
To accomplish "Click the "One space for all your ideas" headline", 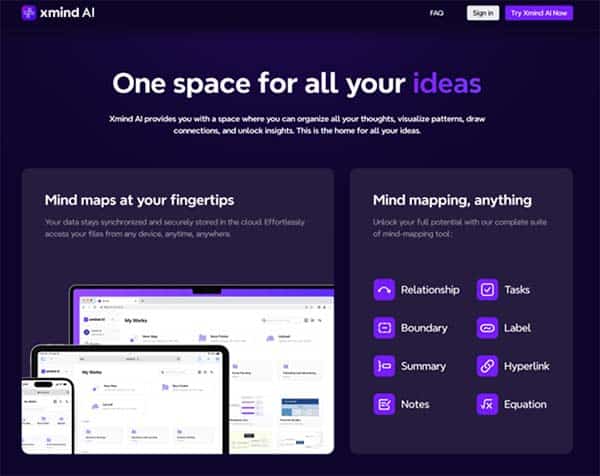I will (297, 84).
